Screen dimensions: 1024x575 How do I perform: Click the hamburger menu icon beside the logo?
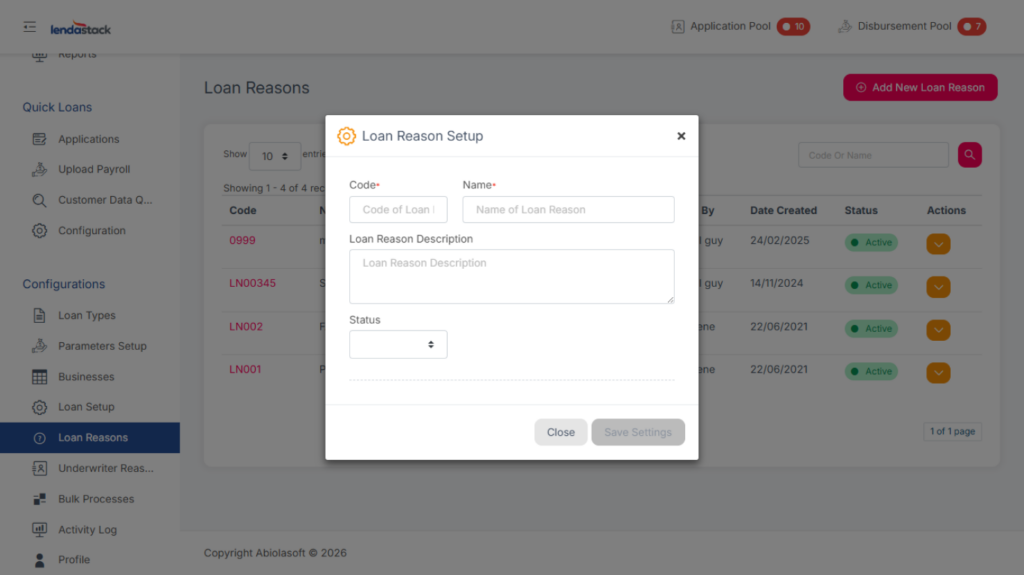(30, 27)
